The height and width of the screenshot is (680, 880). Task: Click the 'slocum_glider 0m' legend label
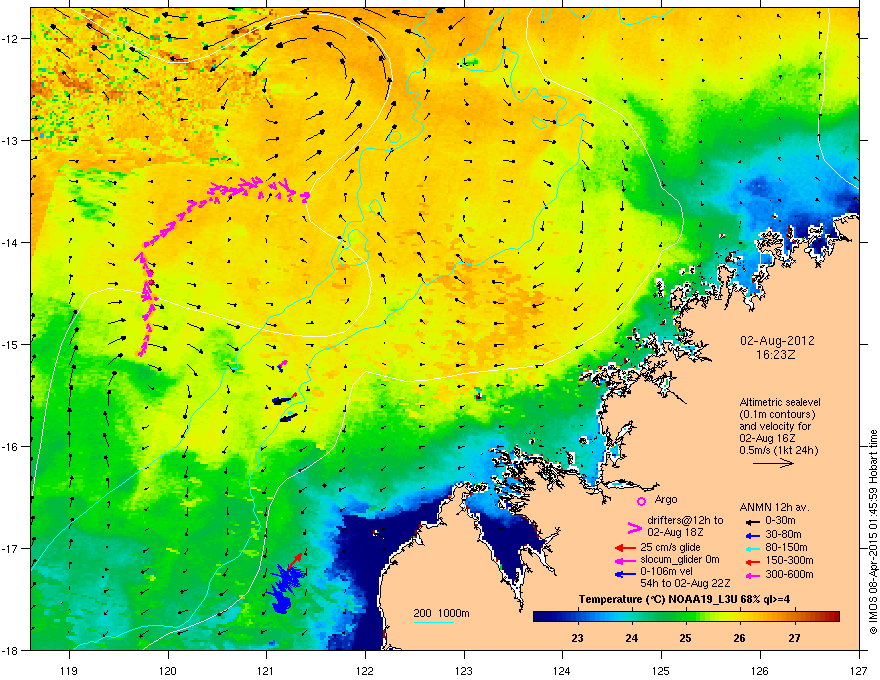click(x=680, y=560)
